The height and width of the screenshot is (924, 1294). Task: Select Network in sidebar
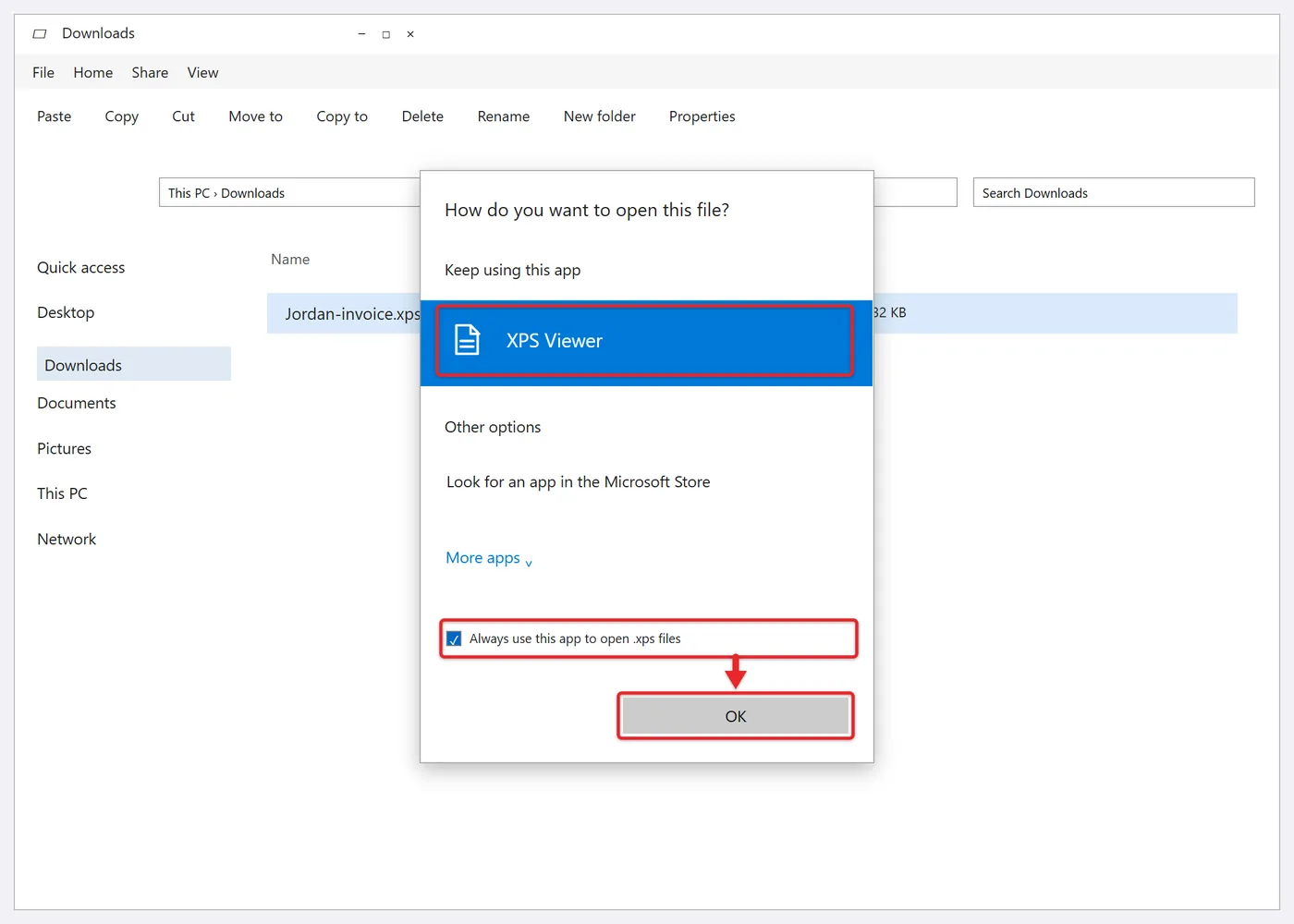pyautogui.click(x=67, y=539)
